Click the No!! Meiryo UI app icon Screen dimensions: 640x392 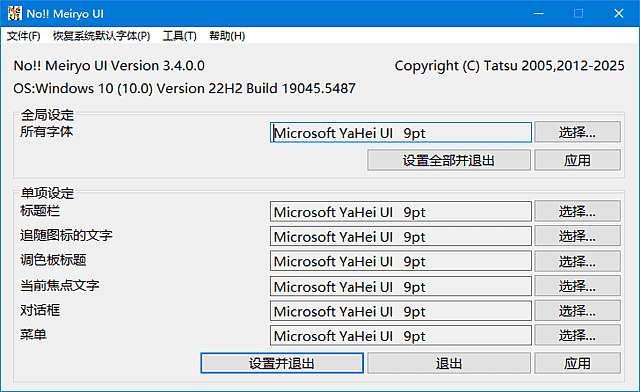click(15, 13)
